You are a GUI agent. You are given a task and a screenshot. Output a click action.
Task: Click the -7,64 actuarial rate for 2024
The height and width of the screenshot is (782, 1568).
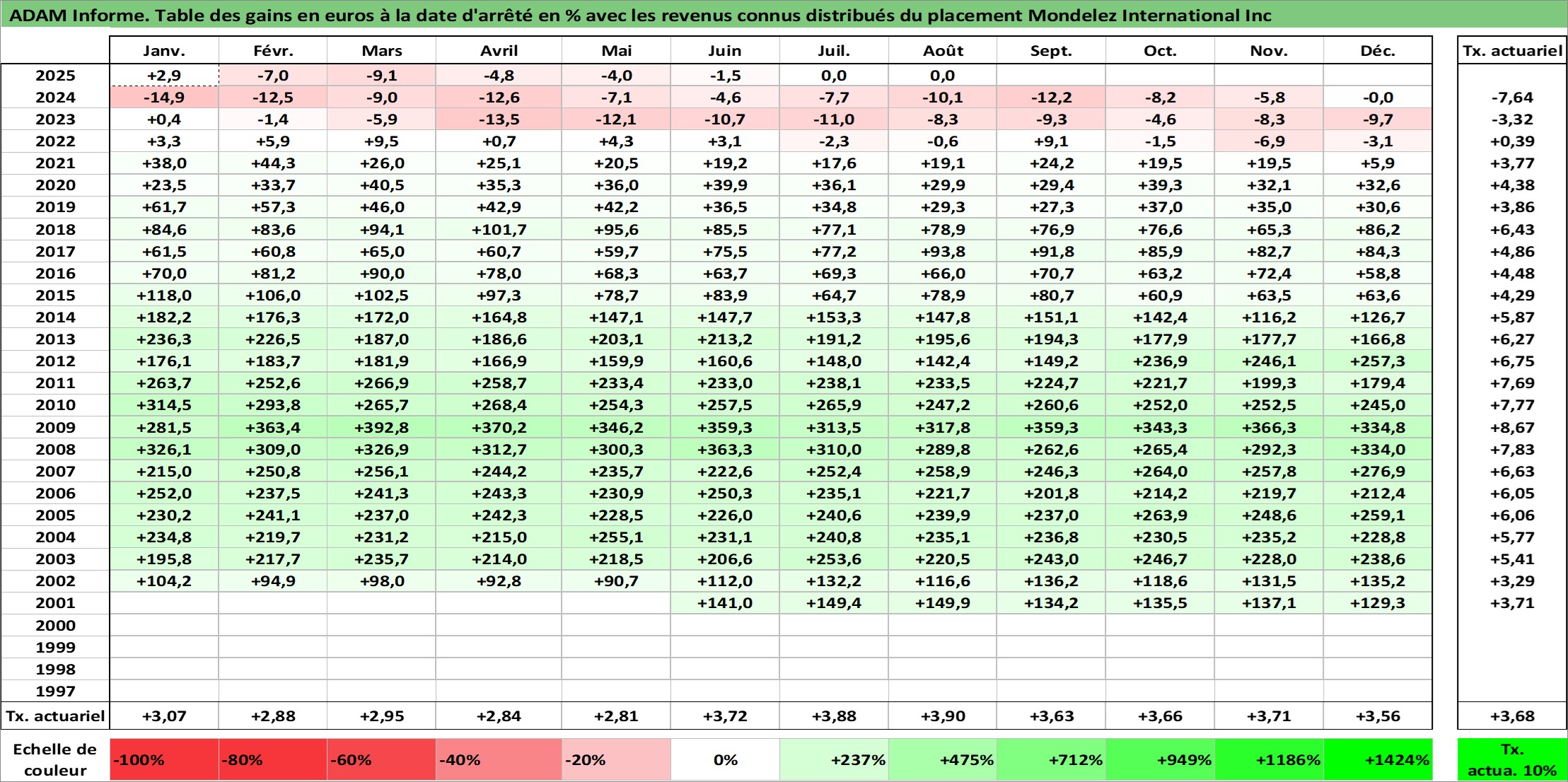[1512, 98]
